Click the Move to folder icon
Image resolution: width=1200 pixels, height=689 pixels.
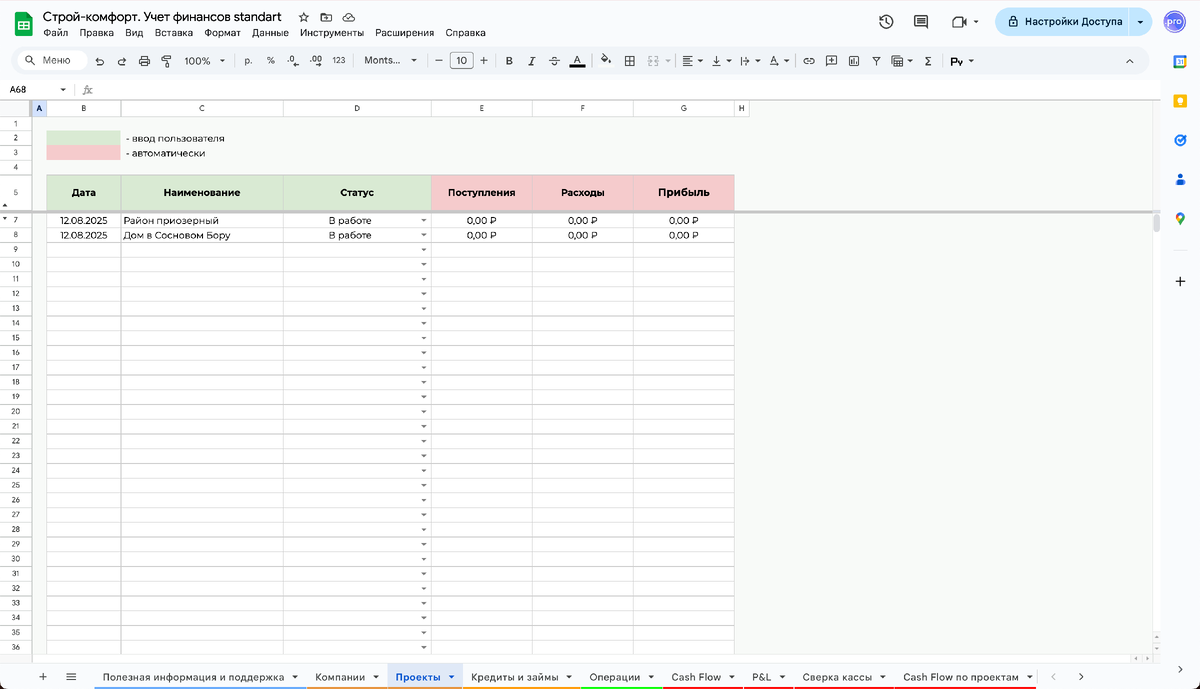pos(326,18)
